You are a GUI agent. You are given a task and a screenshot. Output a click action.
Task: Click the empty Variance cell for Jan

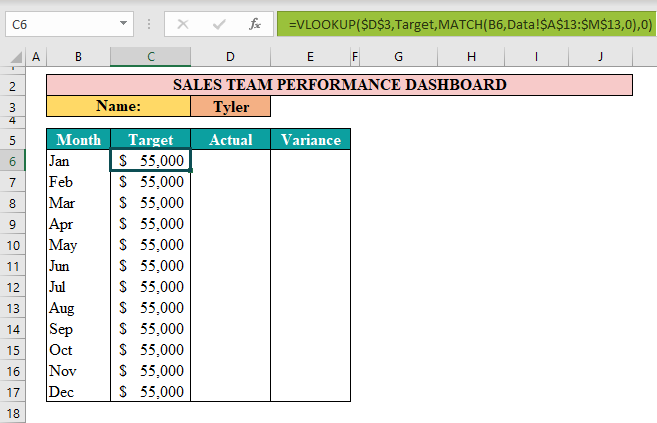point(310,160)
